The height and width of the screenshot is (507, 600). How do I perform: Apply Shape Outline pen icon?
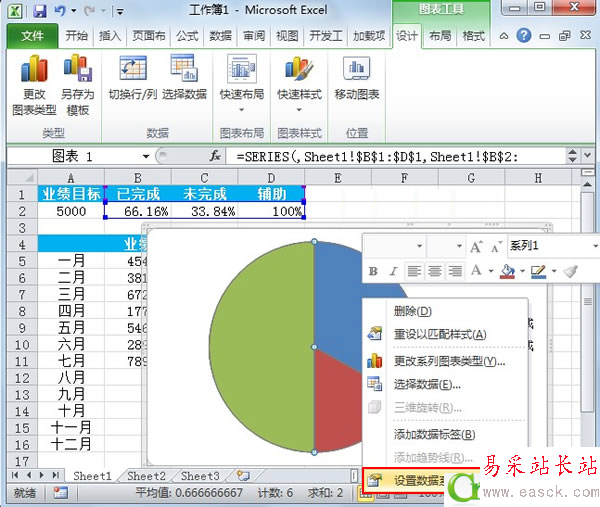(x=538, y=271)
